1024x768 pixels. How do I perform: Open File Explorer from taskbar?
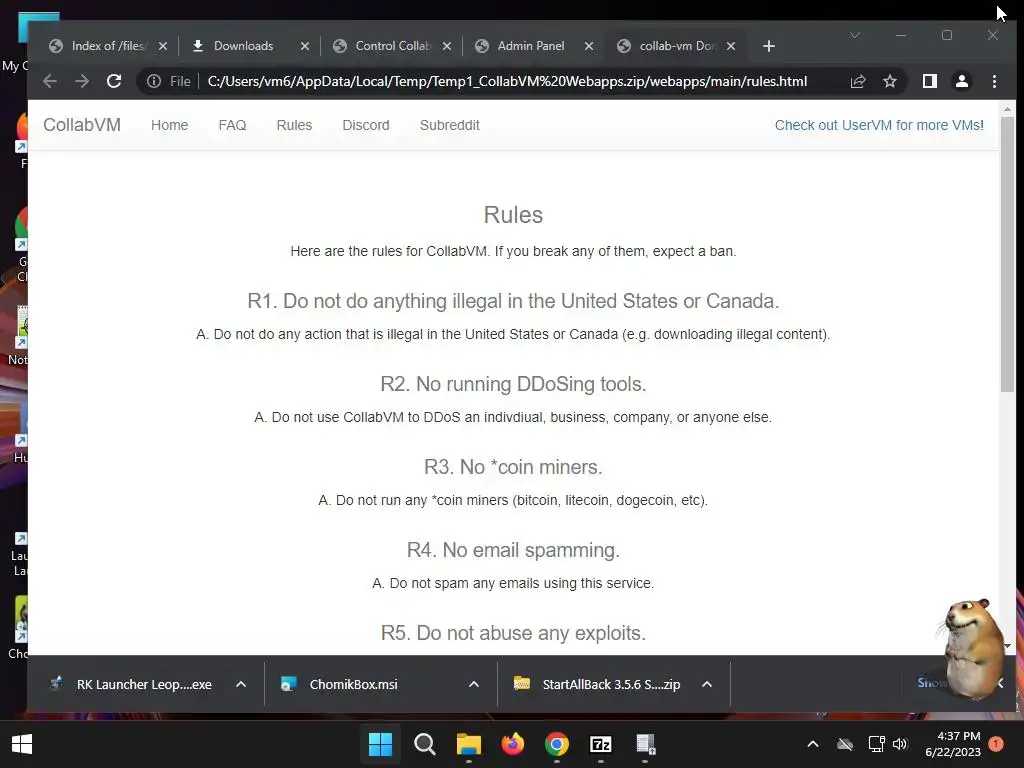point(468,744)
